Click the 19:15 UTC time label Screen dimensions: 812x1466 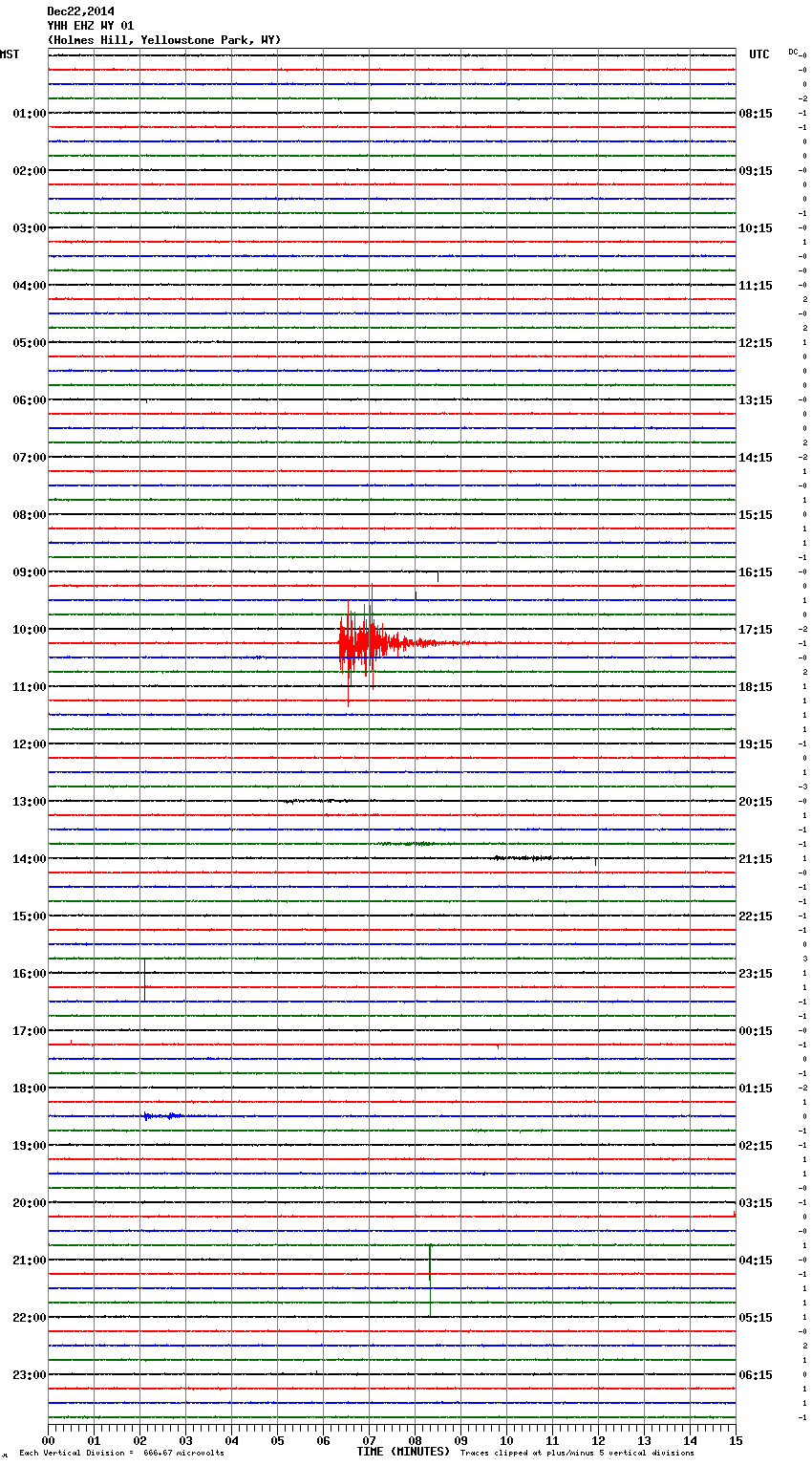756,744
